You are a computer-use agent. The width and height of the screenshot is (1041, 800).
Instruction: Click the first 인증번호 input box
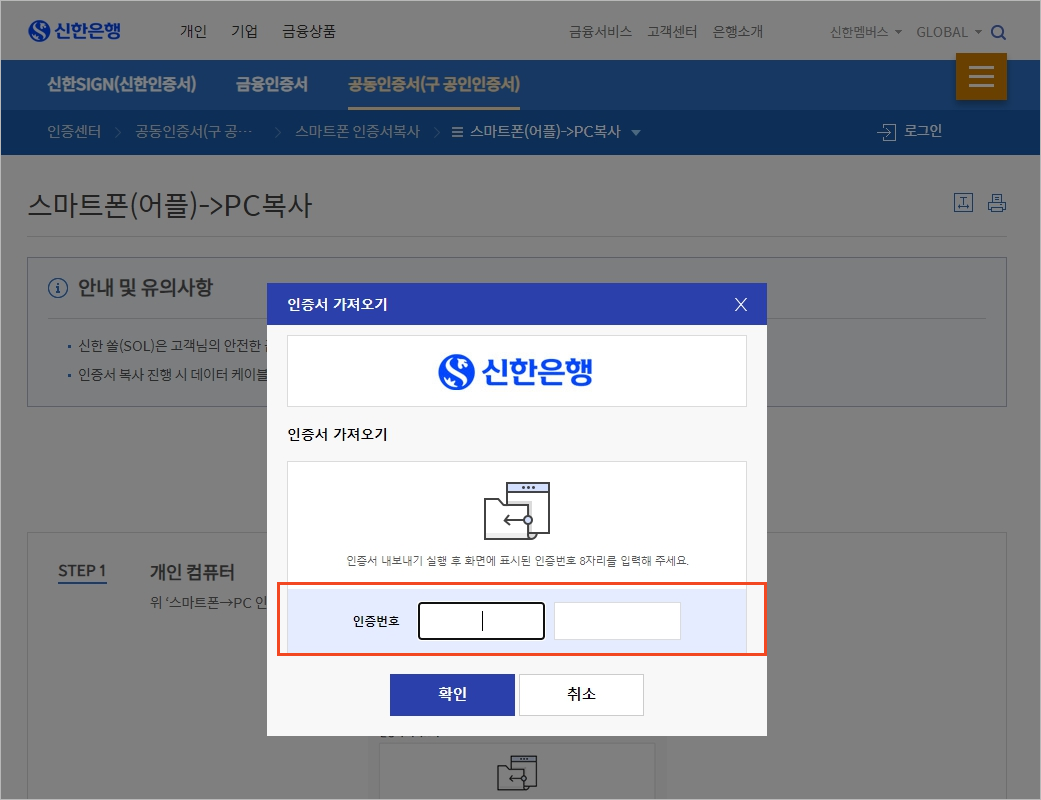[x=481, y=621]
